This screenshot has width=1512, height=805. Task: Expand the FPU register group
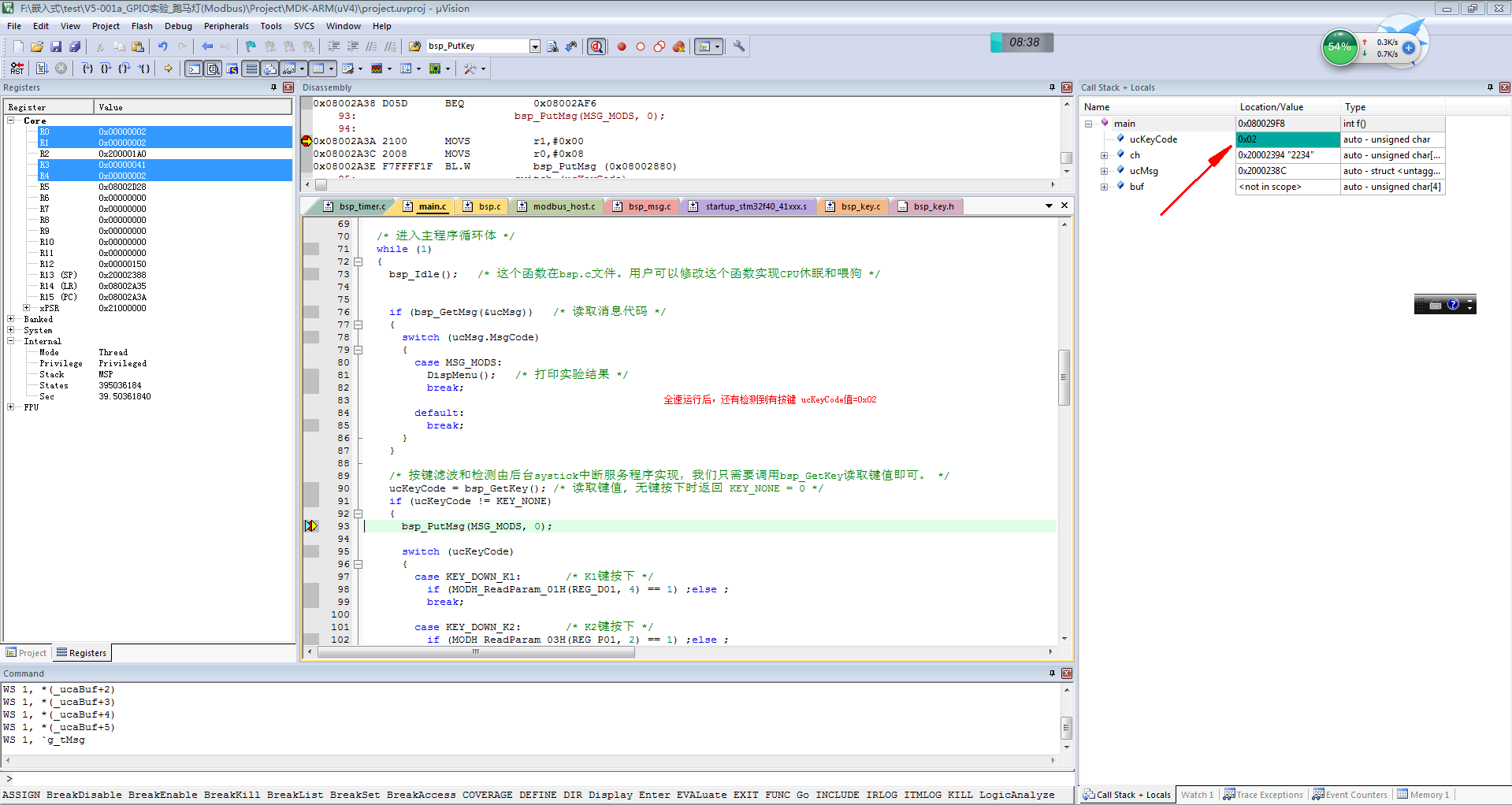(x=11, y=407)
